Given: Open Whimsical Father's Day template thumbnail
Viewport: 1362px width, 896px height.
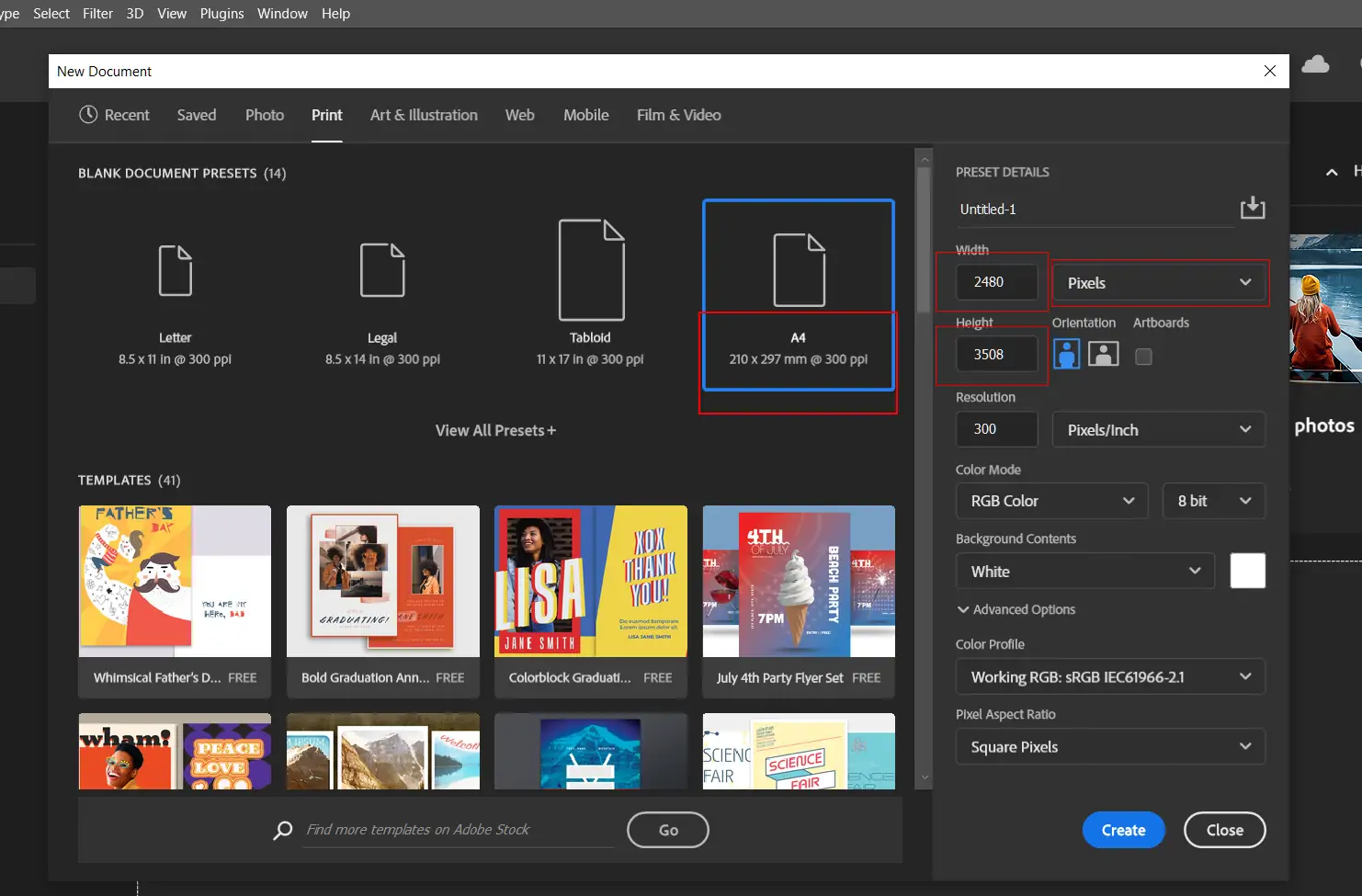Looking at the screenshot, I should (x=175, y=581).
